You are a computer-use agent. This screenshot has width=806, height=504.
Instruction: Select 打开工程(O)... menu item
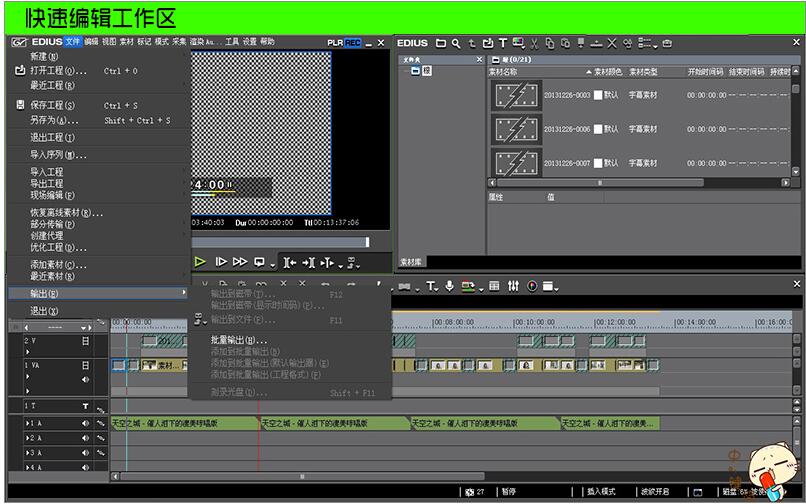coord(98,70)
